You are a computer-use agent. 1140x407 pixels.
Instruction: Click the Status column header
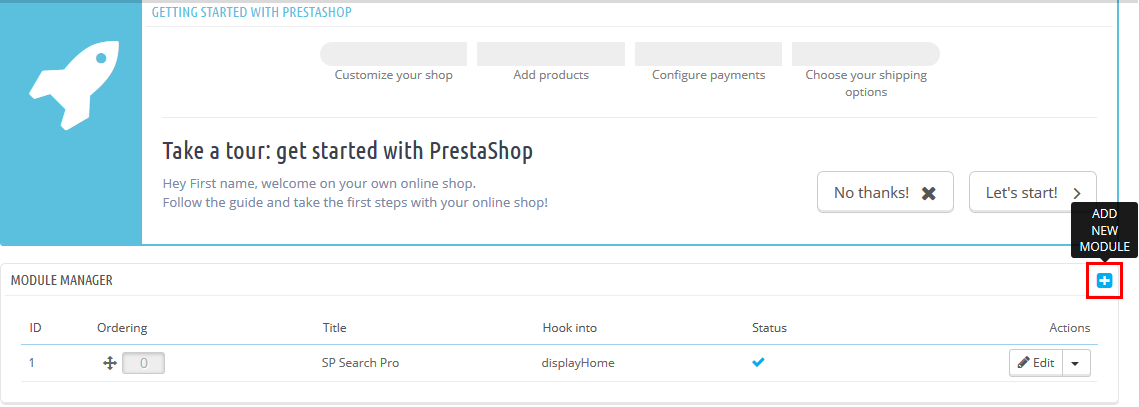click(x=769, y=328)
